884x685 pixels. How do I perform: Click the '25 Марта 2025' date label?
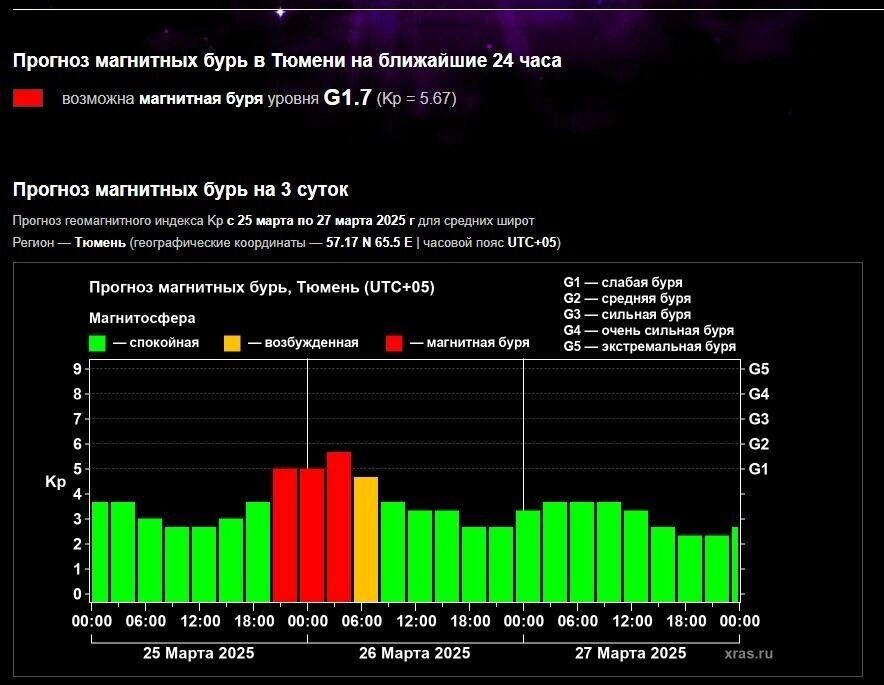(x=198, y=653)
